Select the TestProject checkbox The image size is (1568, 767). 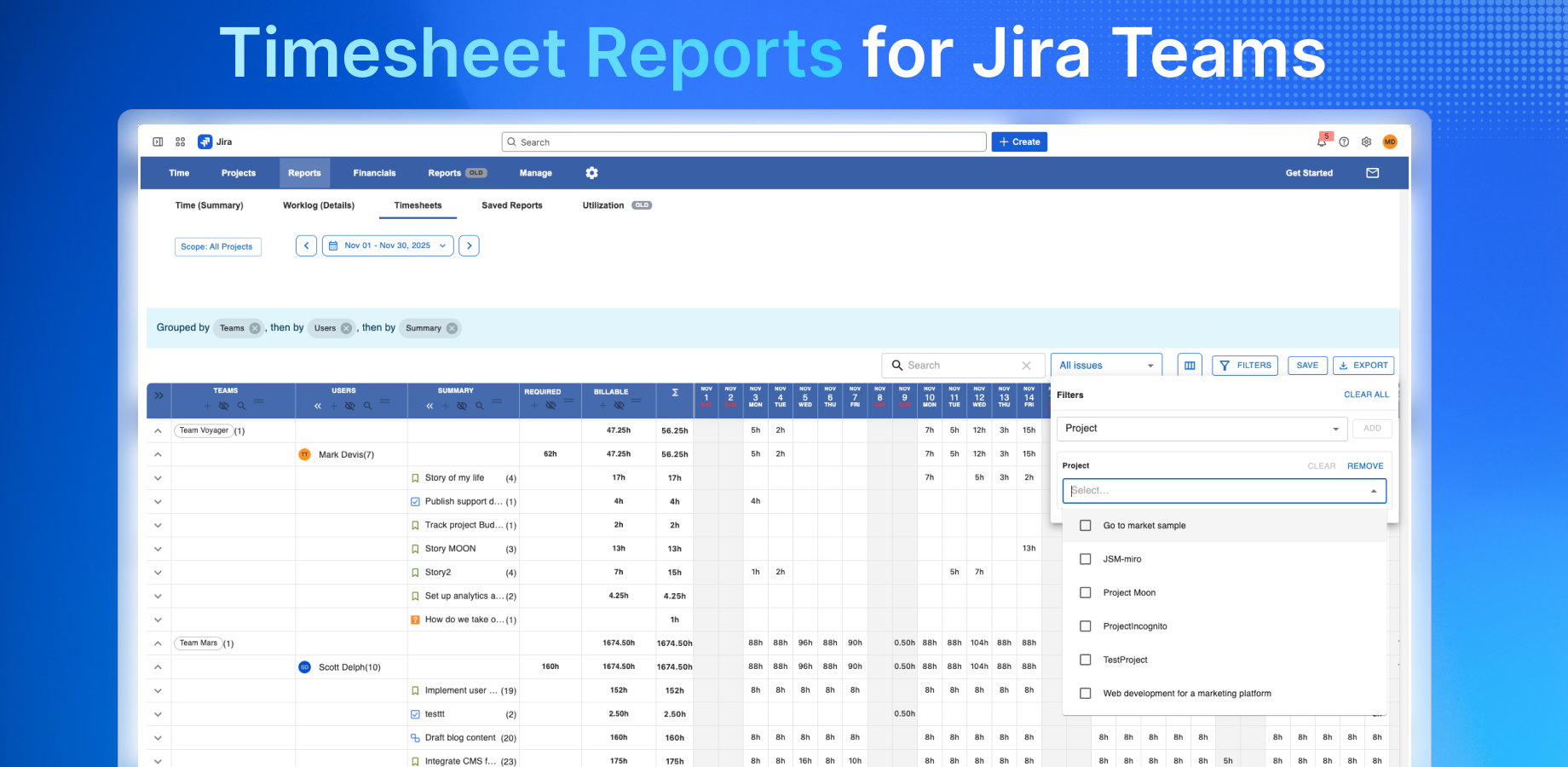(x=1085, y=659)
